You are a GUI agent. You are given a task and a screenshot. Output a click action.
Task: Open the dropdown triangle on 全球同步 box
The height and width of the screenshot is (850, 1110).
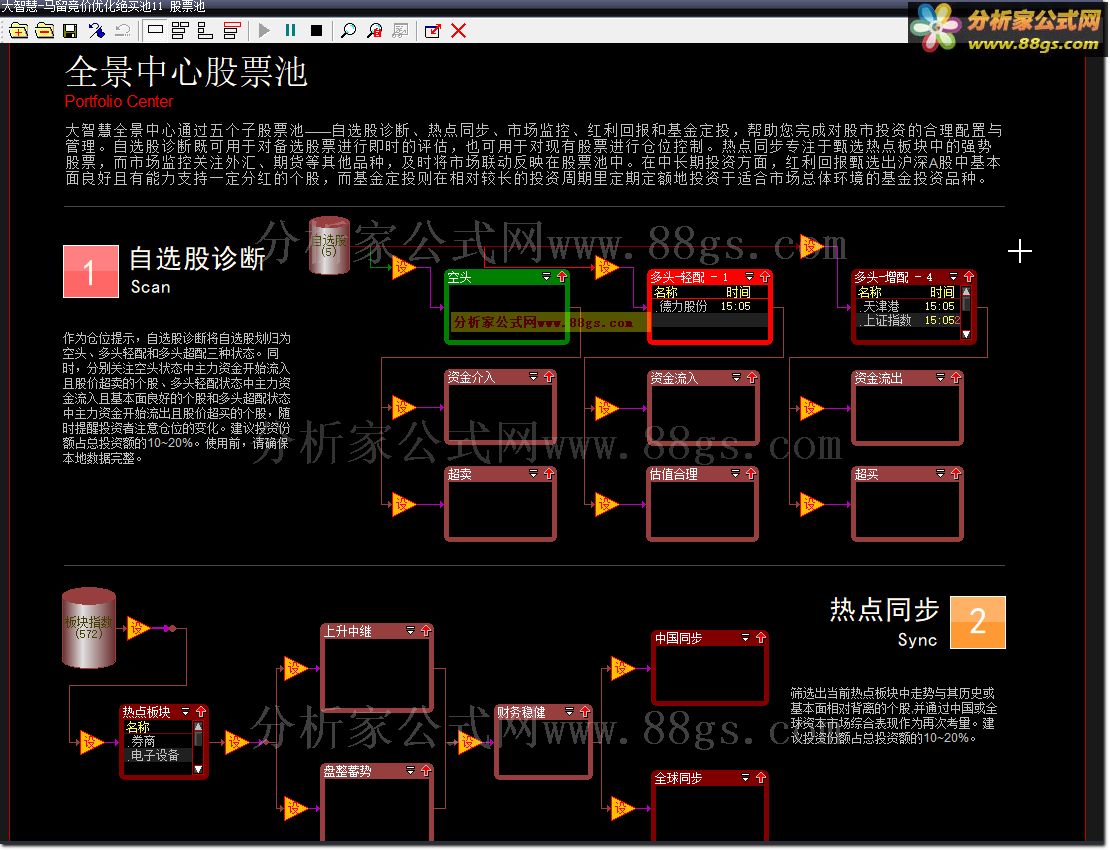745,778
